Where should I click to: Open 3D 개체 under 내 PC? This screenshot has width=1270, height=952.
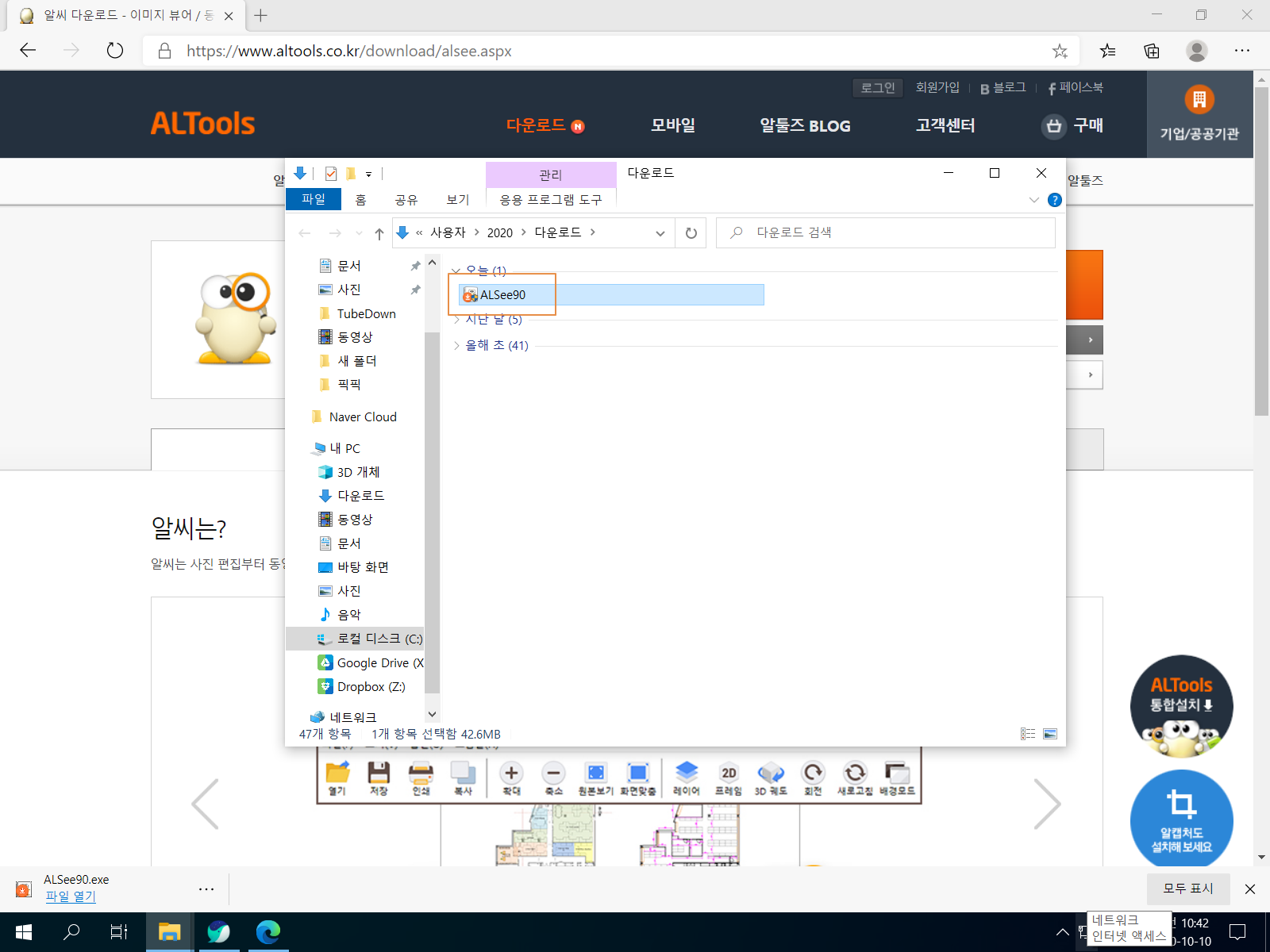tap(358, 473)
